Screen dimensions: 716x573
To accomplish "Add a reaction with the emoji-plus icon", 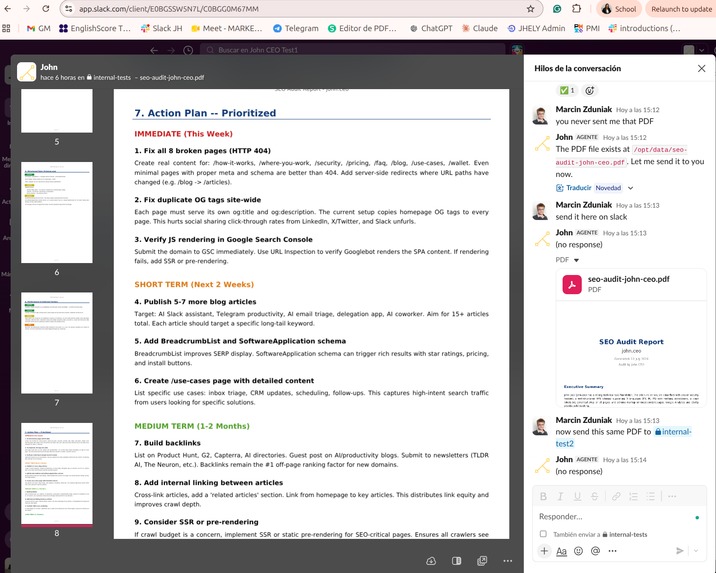I will tap(590, 90).
